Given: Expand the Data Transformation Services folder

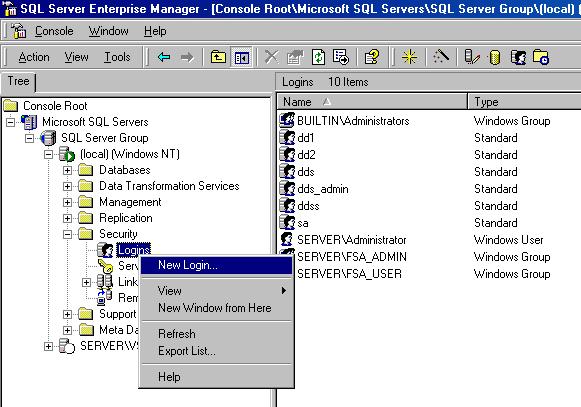Looking at the screenshot, I should point(67,186).
